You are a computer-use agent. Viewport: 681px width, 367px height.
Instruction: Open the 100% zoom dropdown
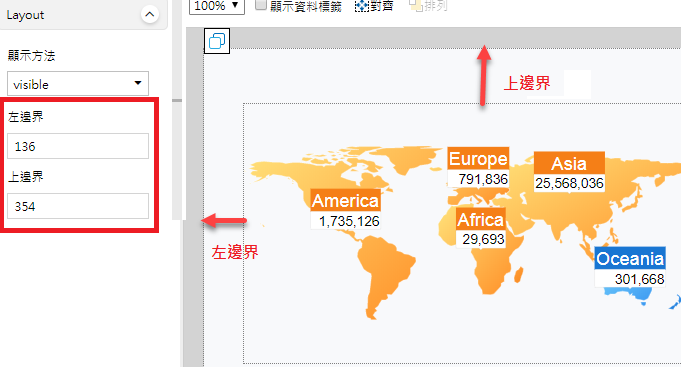(x=217, y=6)
